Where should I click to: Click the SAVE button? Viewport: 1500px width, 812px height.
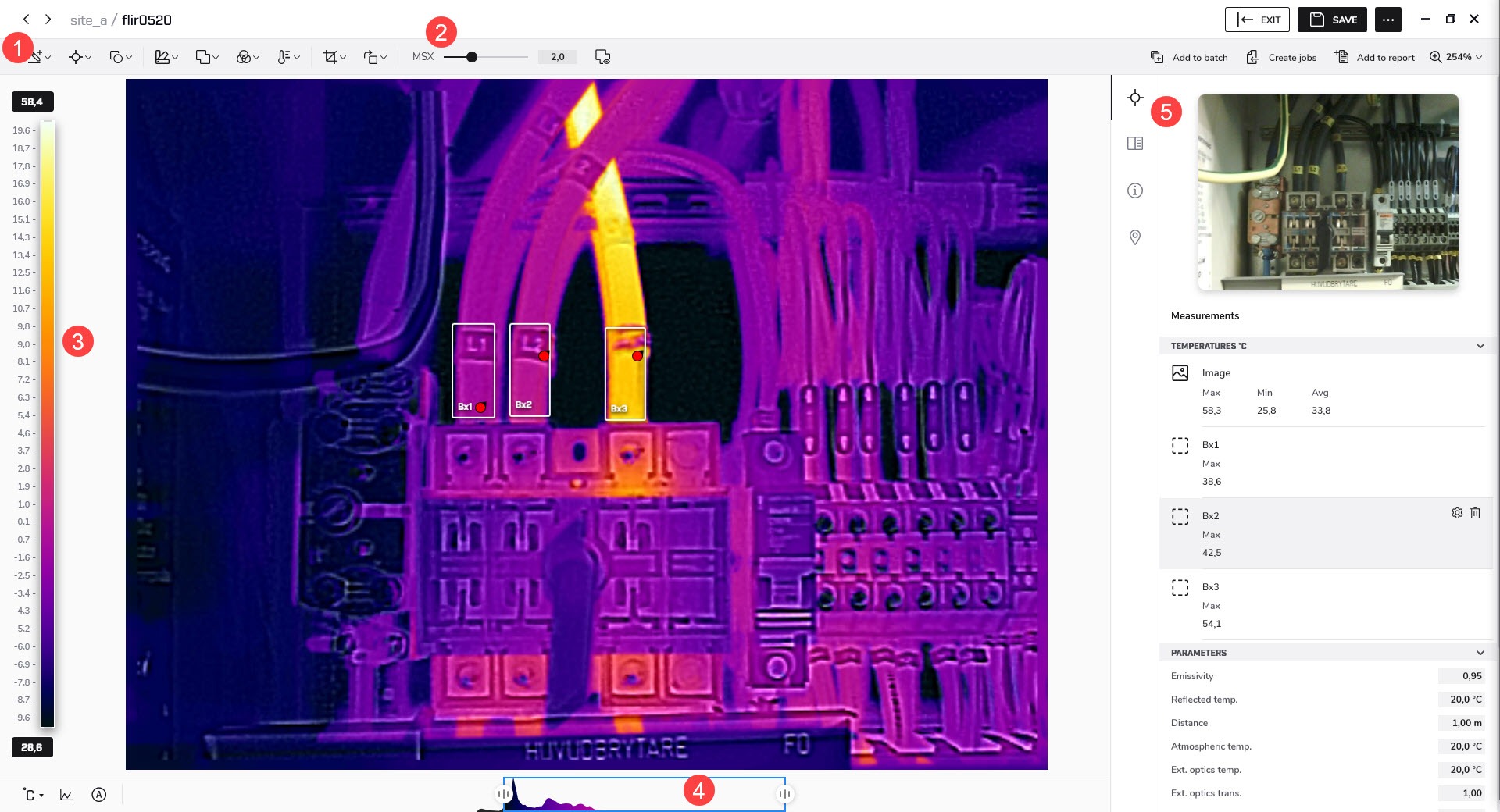[x=1332, y=20]
